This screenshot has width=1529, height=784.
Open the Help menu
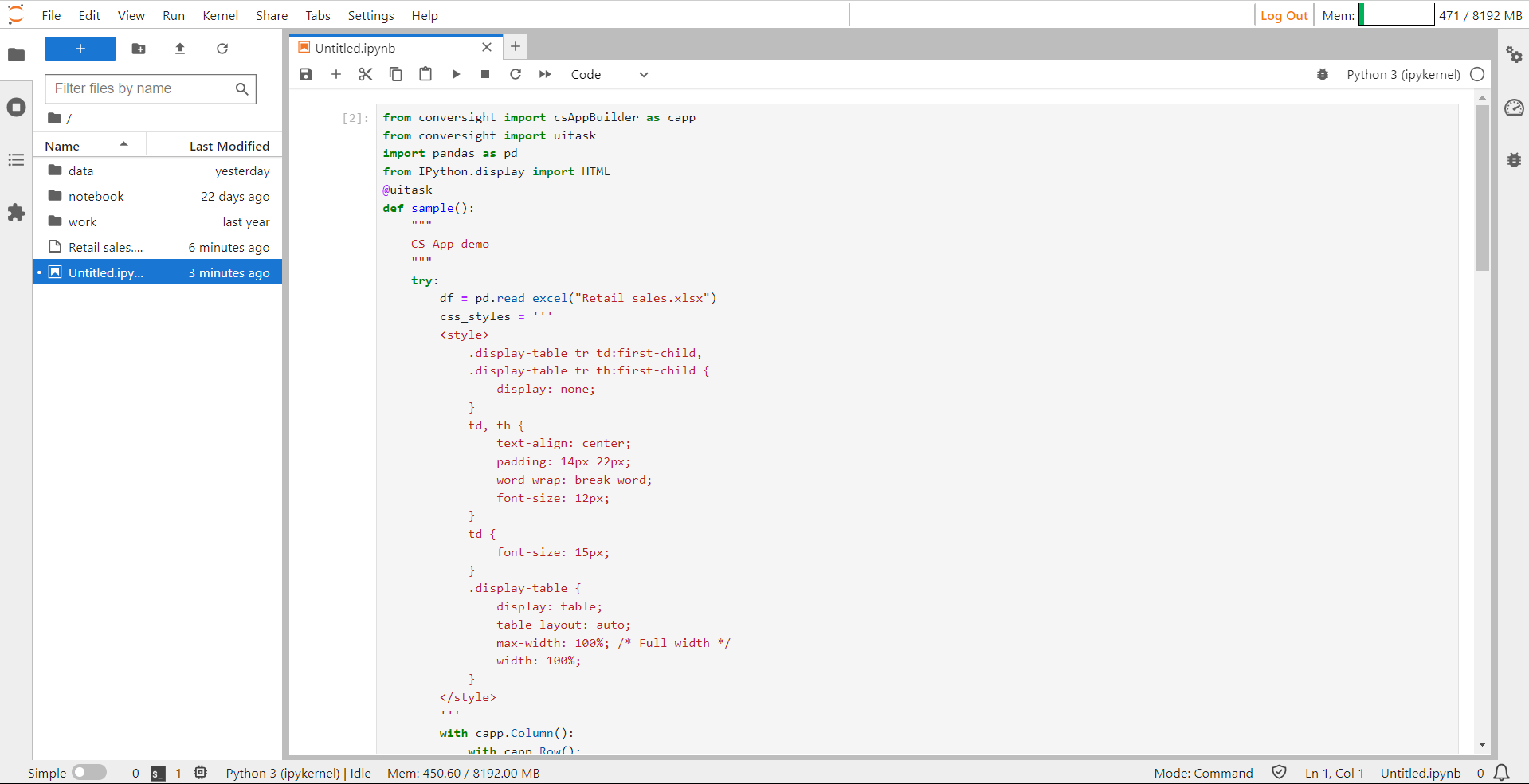425,15
